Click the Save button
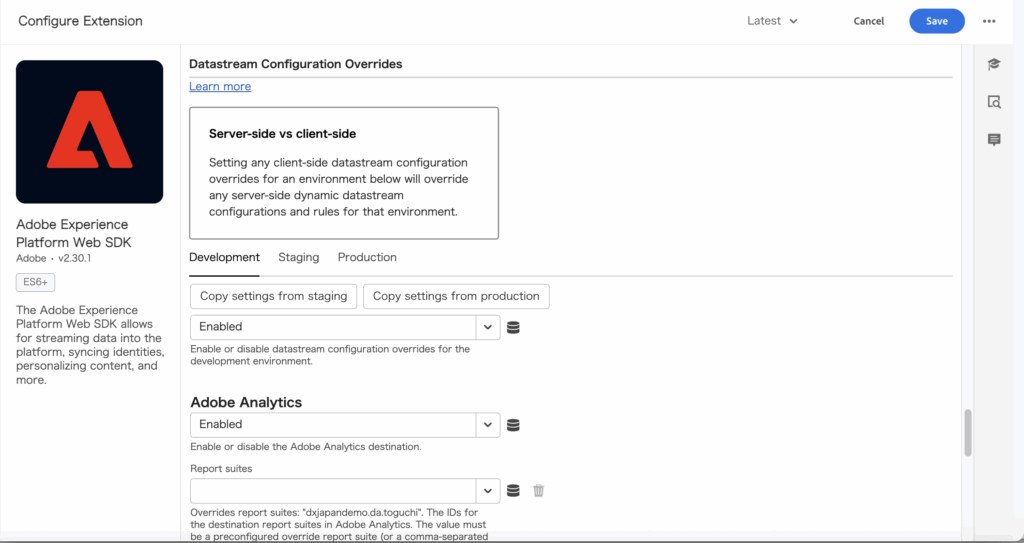The width and height of the screenshot is (1024, 543). click(936, 21)
